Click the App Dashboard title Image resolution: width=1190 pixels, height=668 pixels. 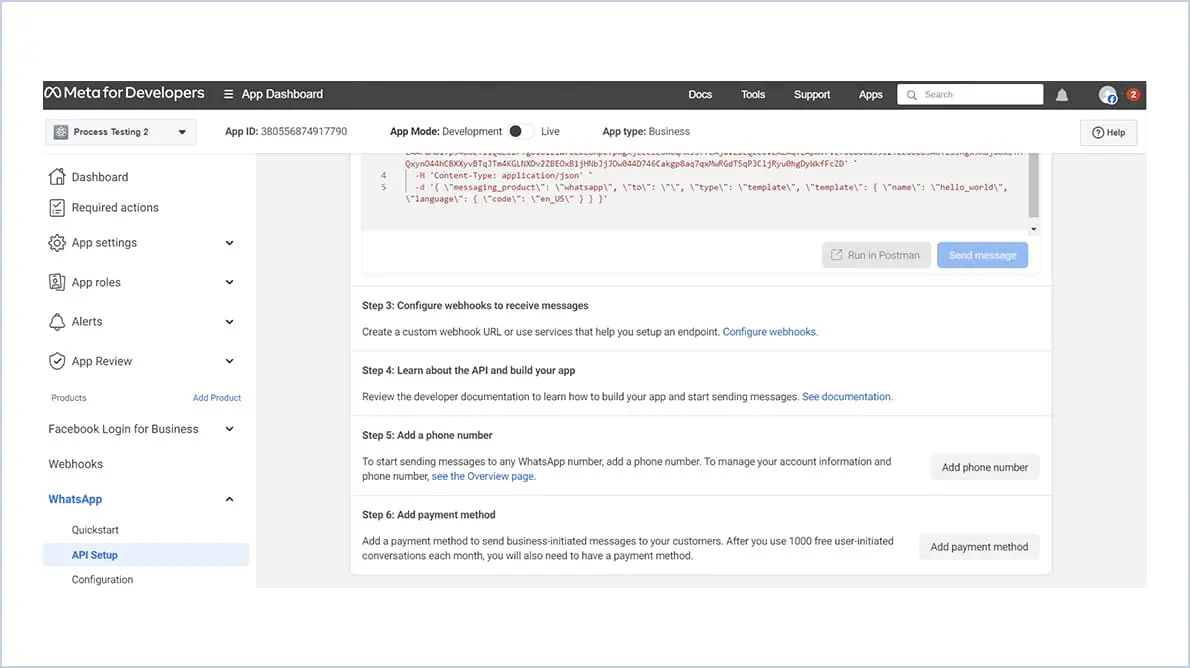pos(282,94)
